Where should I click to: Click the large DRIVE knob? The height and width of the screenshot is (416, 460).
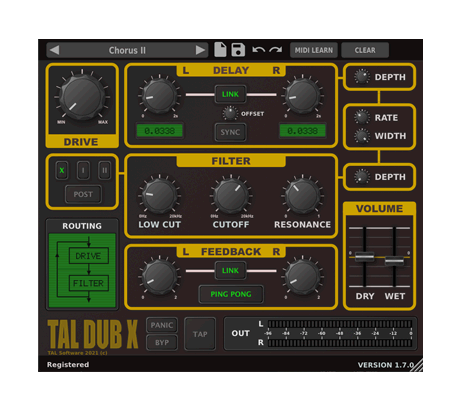82,97
